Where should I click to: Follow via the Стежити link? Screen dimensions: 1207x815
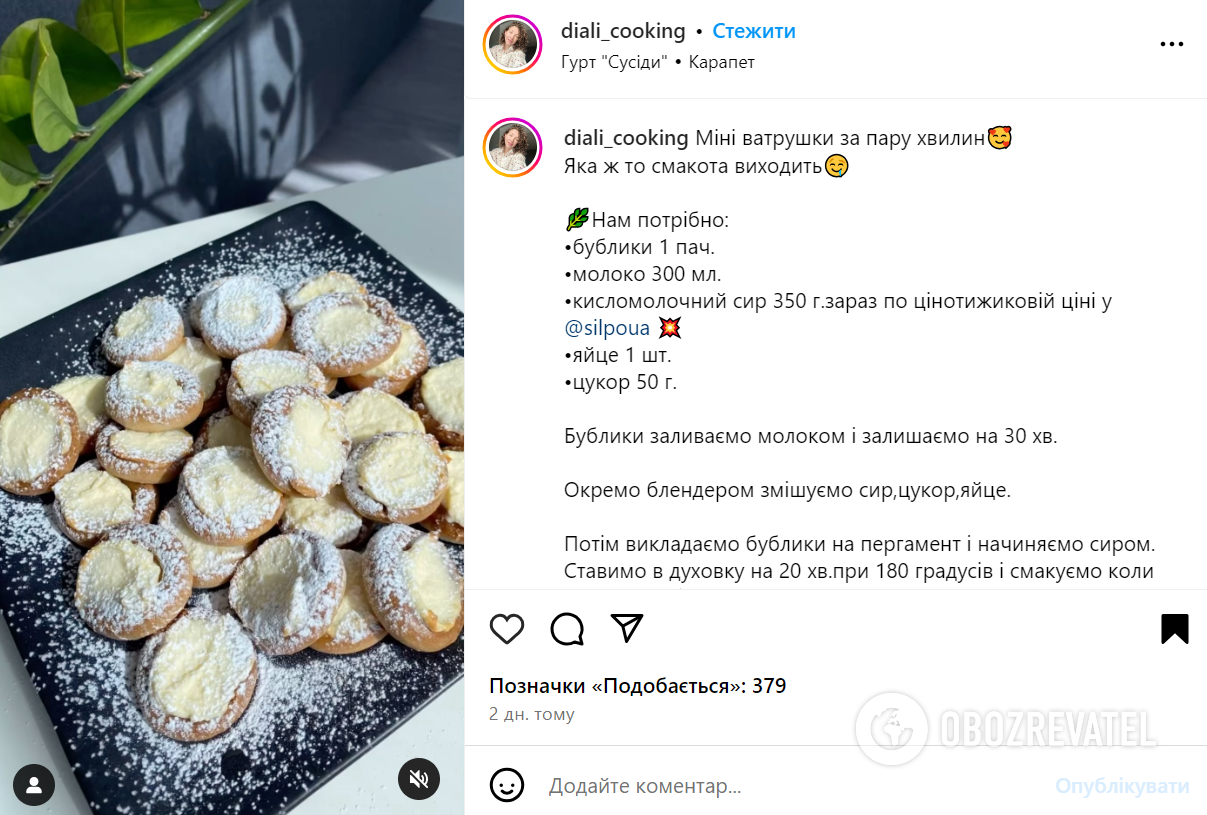754,31
